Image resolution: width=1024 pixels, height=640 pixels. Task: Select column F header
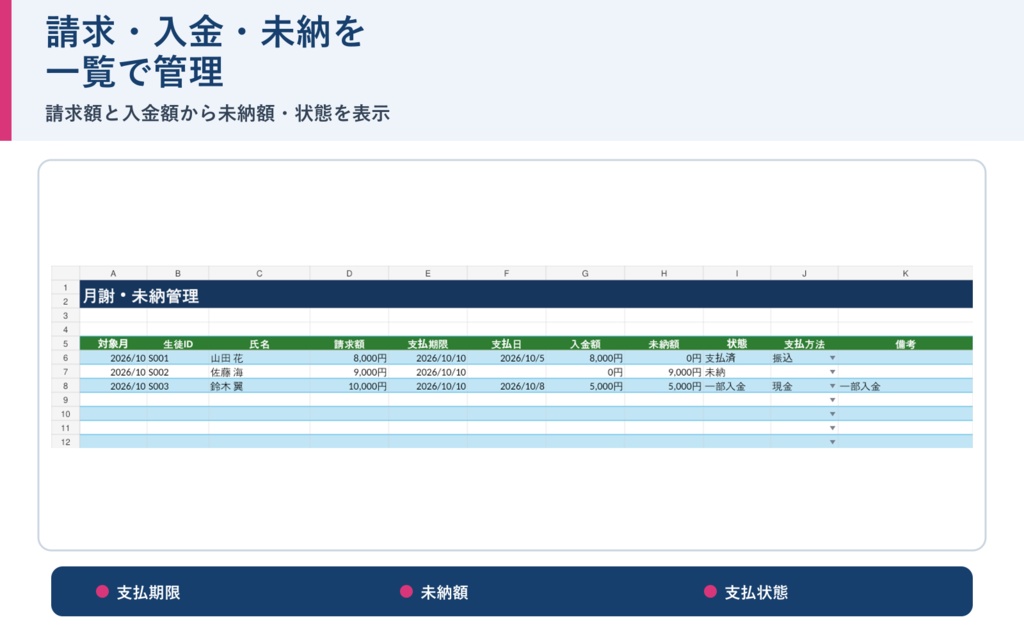(x=506, y=274)
